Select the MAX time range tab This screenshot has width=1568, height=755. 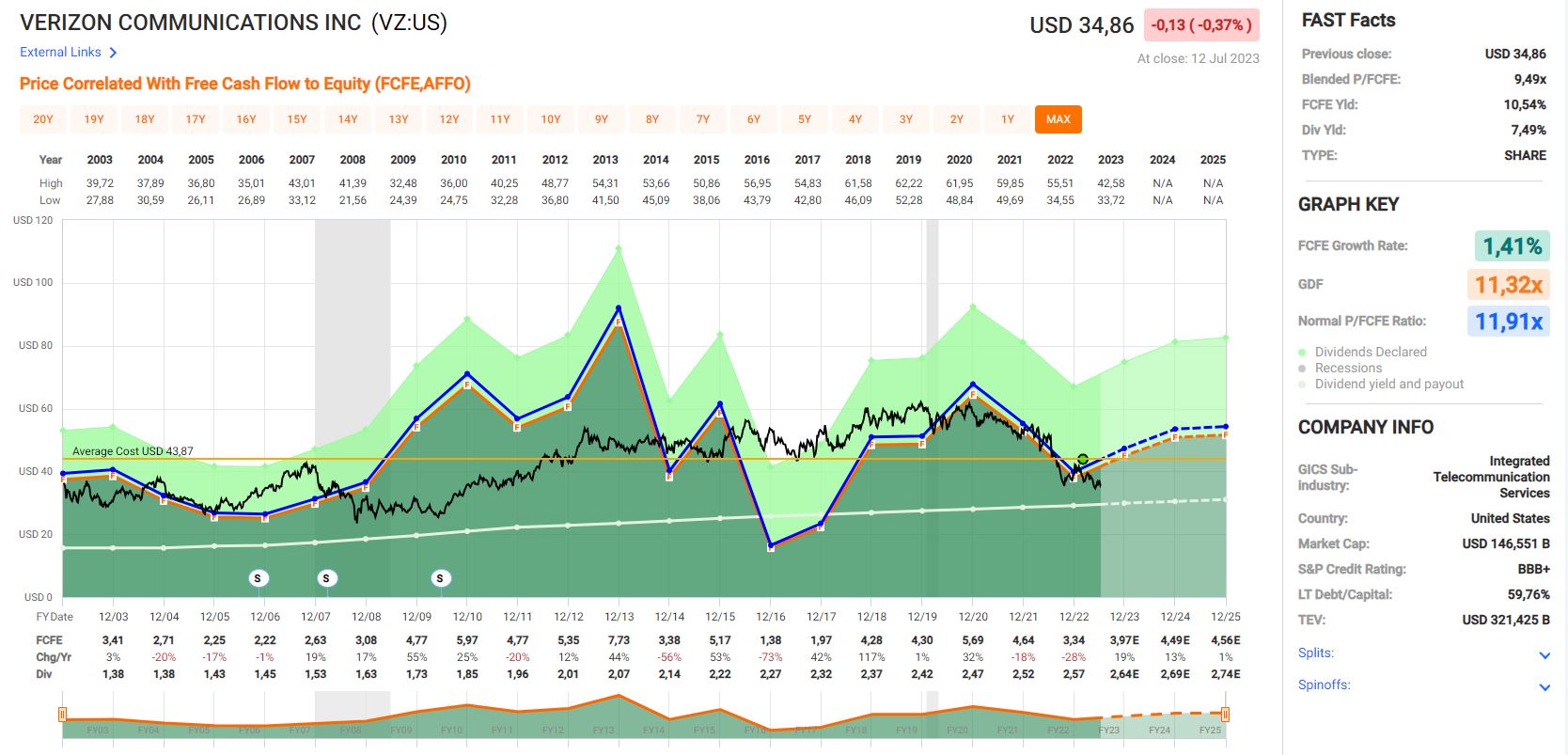(x=1058, y=119)
